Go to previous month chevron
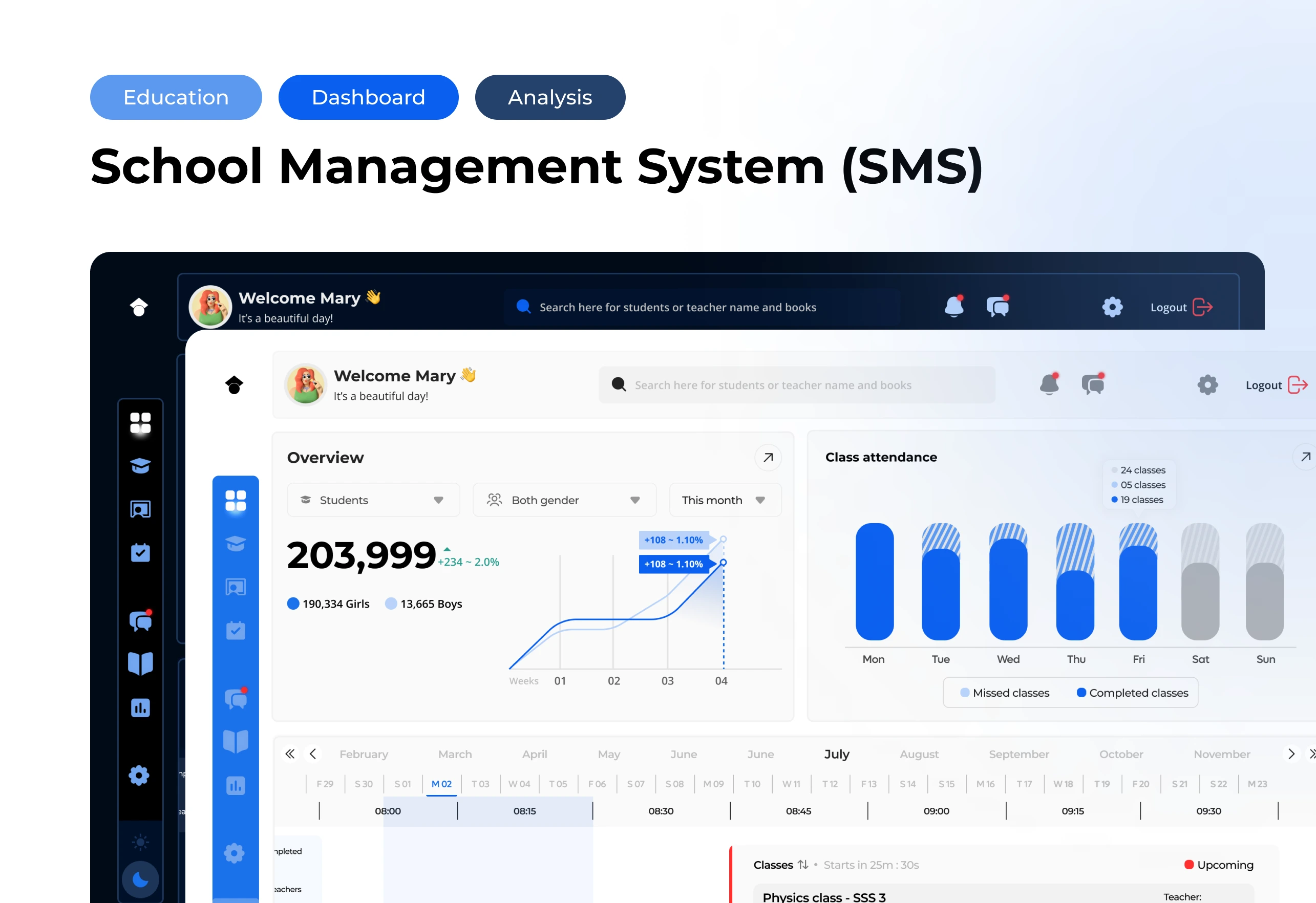The image size is (1316, 903). pos(312,754)
